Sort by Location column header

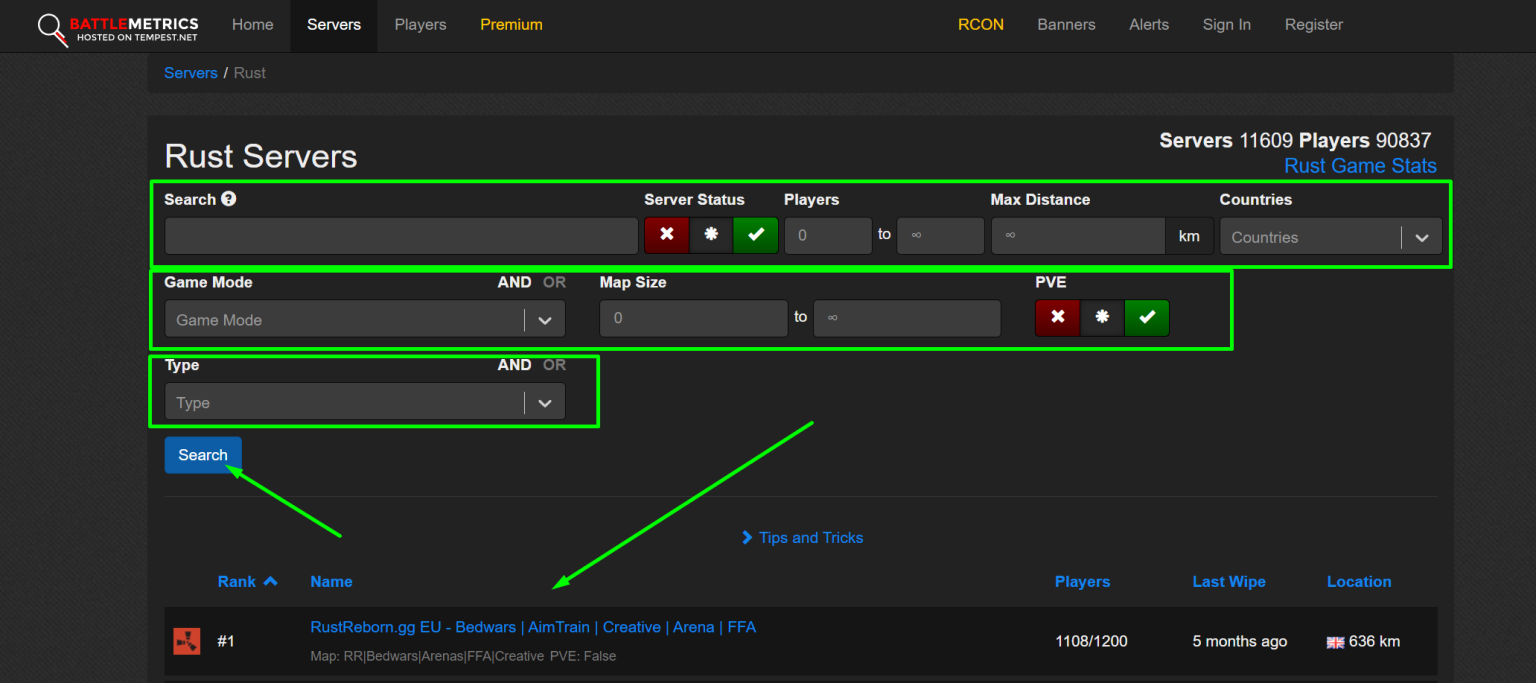coord(1359,581)
